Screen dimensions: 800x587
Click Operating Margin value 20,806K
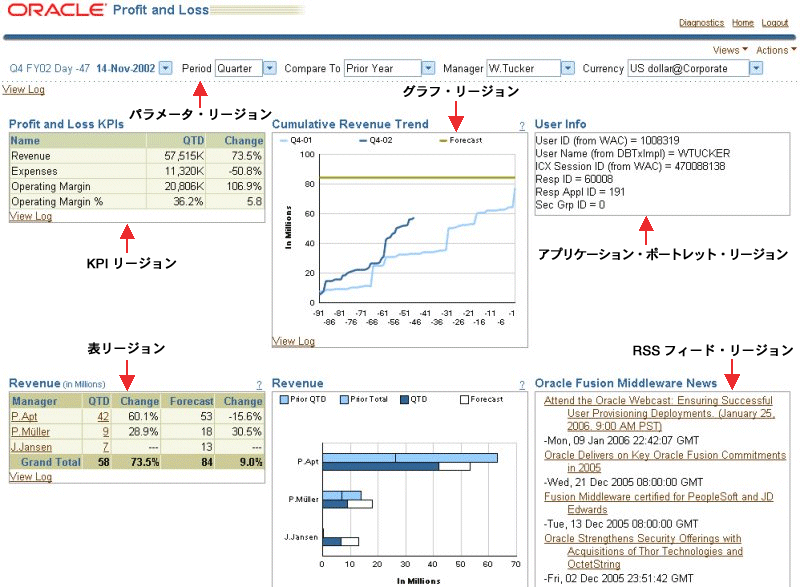pyautogui.click(x=184, y=187)
